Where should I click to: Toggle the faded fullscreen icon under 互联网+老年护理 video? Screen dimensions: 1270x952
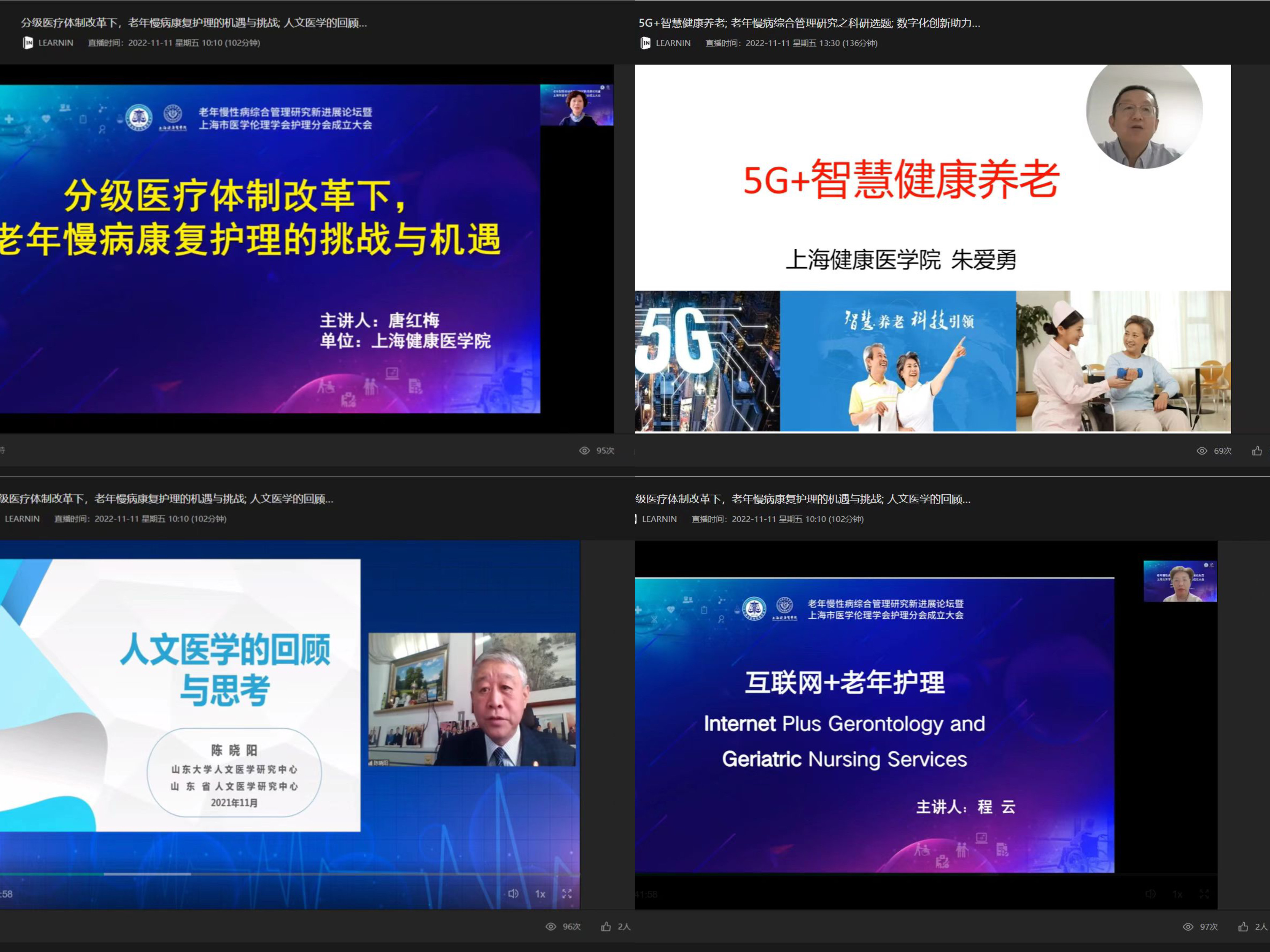click(x=1204, y=894)
